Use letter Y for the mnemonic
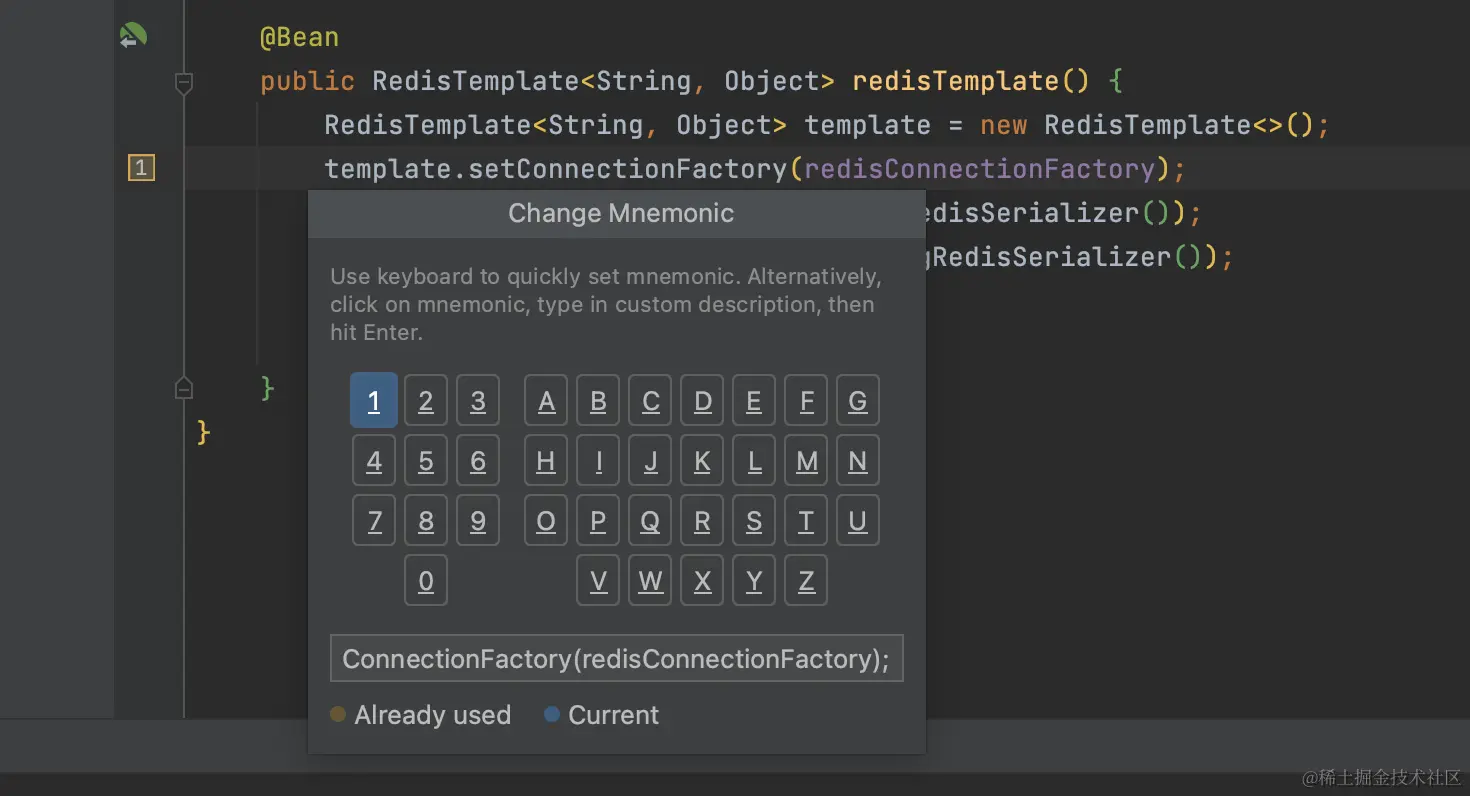The width and height of the screenshot is (1470, 796). tap(754, 580)
